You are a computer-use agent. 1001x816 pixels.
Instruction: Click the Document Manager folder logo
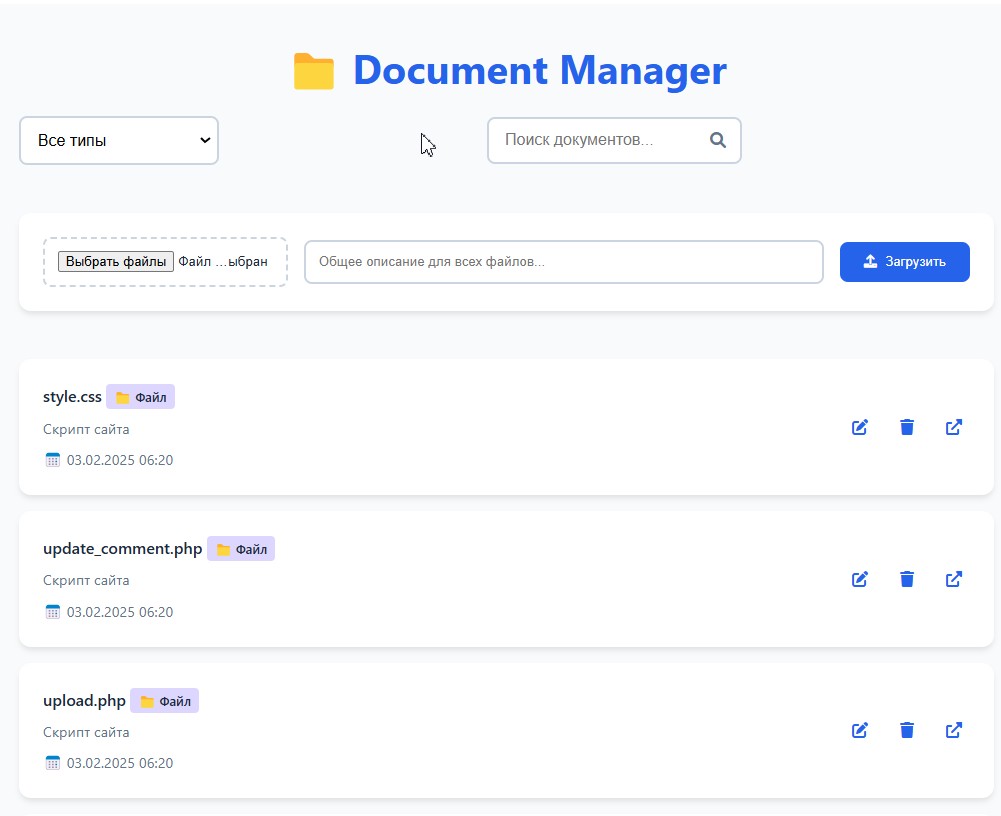tap(313, 71)
